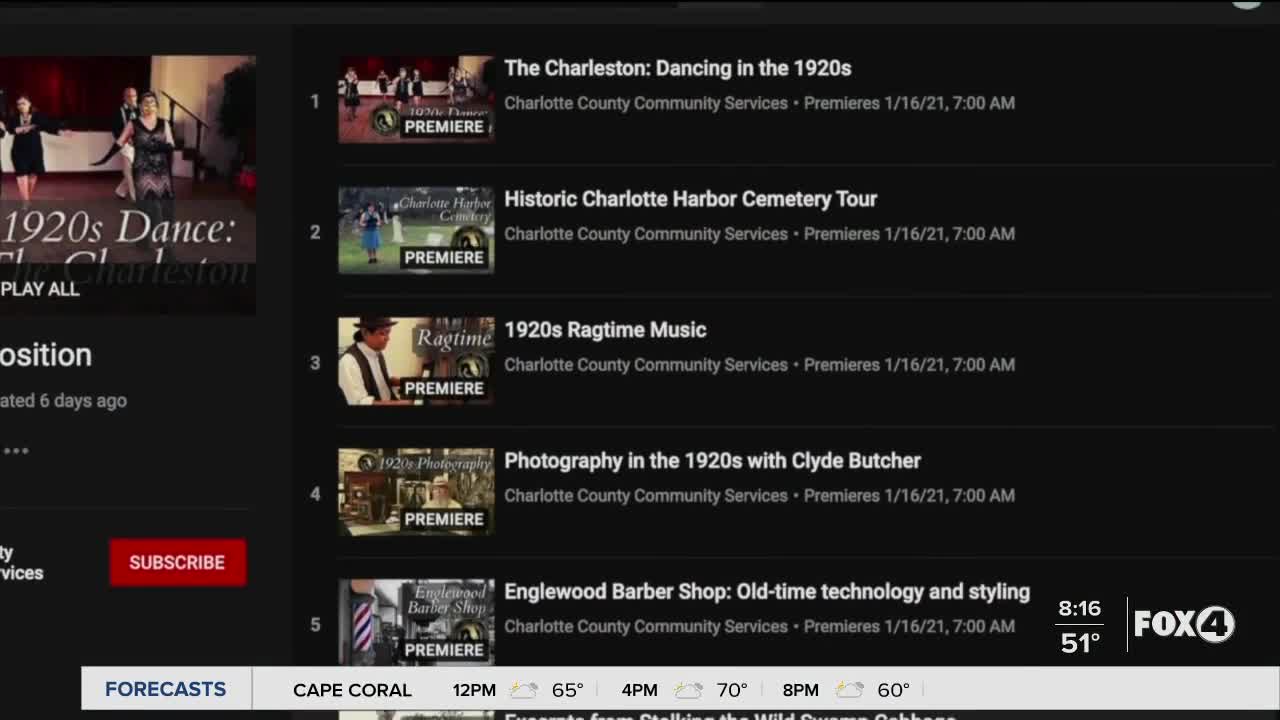Click Premieres 1/16/21 text of The Charleston video
The width and height of the screenshot is (1280, 720).
pyautogui.click(x=909, y=103)
